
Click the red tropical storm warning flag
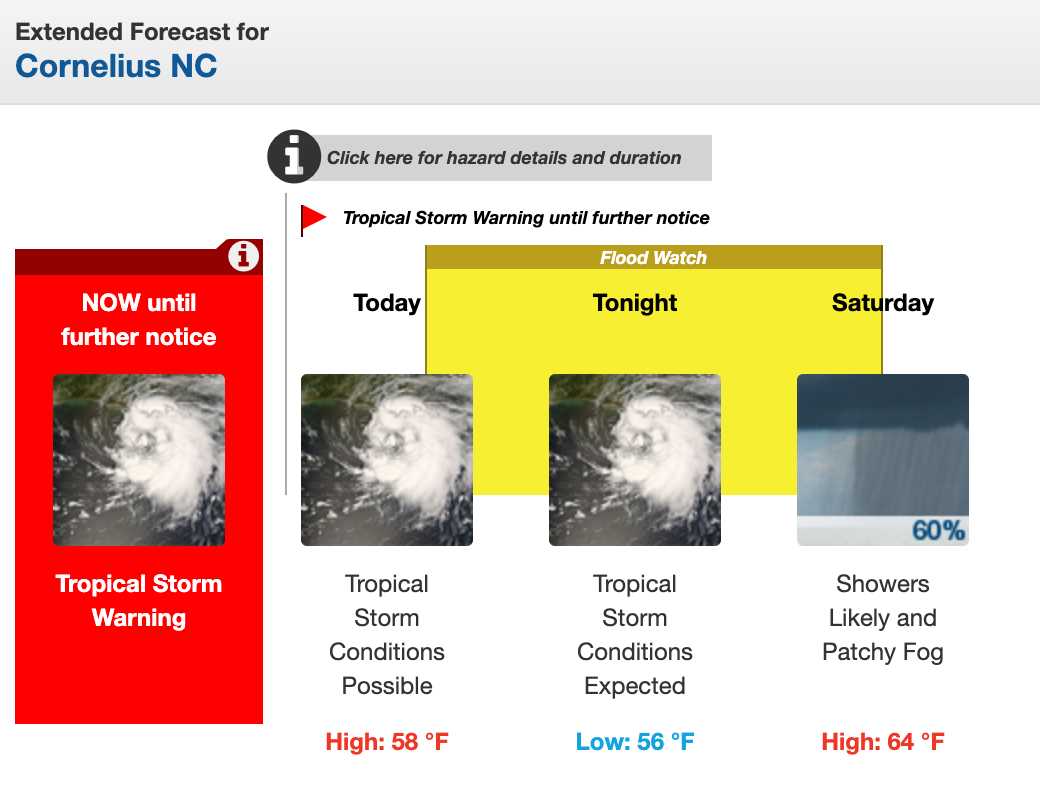pyautogui.click(x=313, y=218)
